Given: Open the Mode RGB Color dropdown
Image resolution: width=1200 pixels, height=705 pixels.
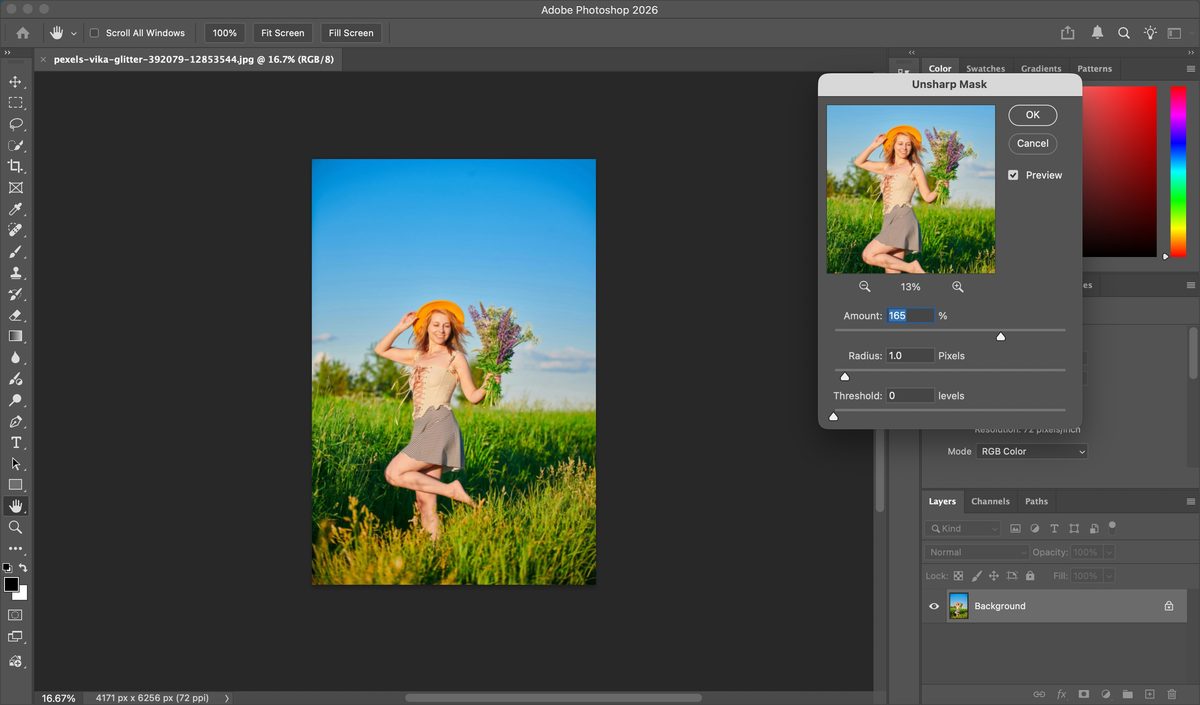Looking at the screenshot, I should pyautogui.click(x=1032, y=452).
